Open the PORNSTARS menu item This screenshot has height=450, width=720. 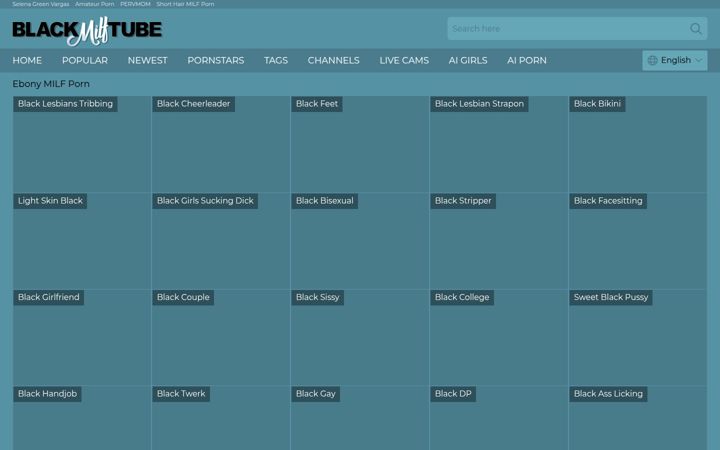(x=216, y=61)
